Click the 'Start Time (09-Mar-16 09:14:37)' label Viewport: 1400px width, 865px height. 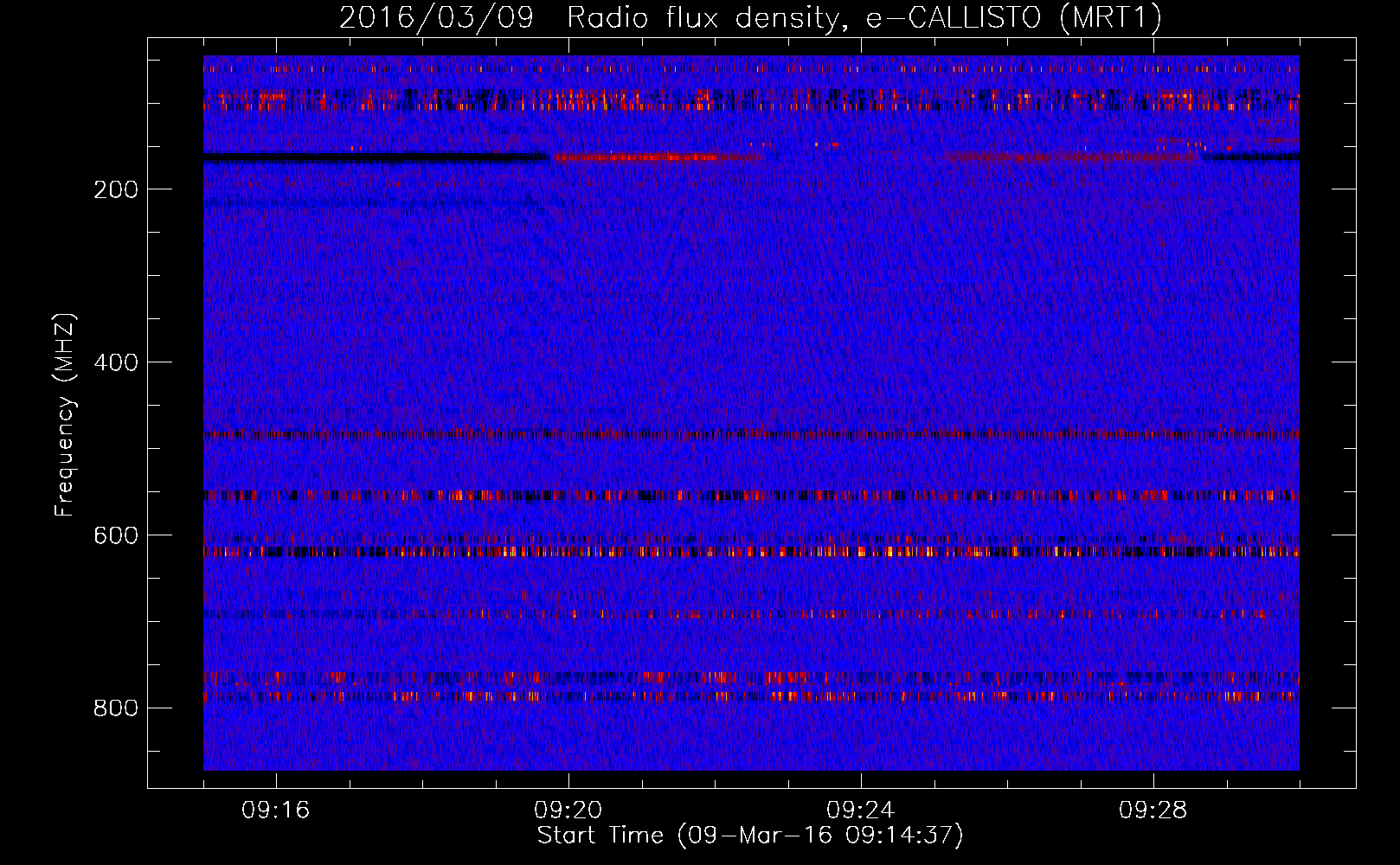[x=750, y=836]
